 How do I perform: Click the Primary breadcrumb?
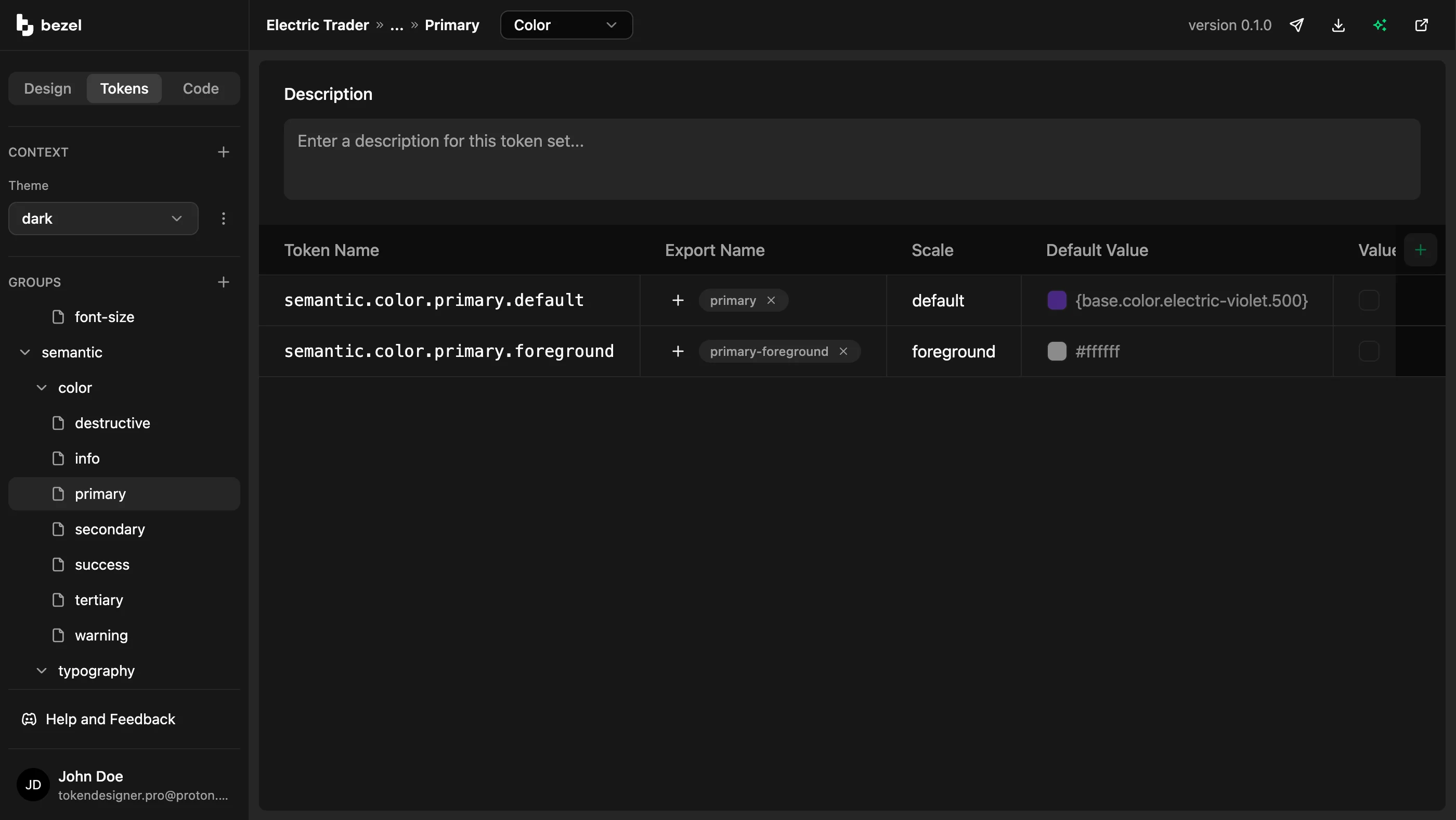[x=451, y=25]
